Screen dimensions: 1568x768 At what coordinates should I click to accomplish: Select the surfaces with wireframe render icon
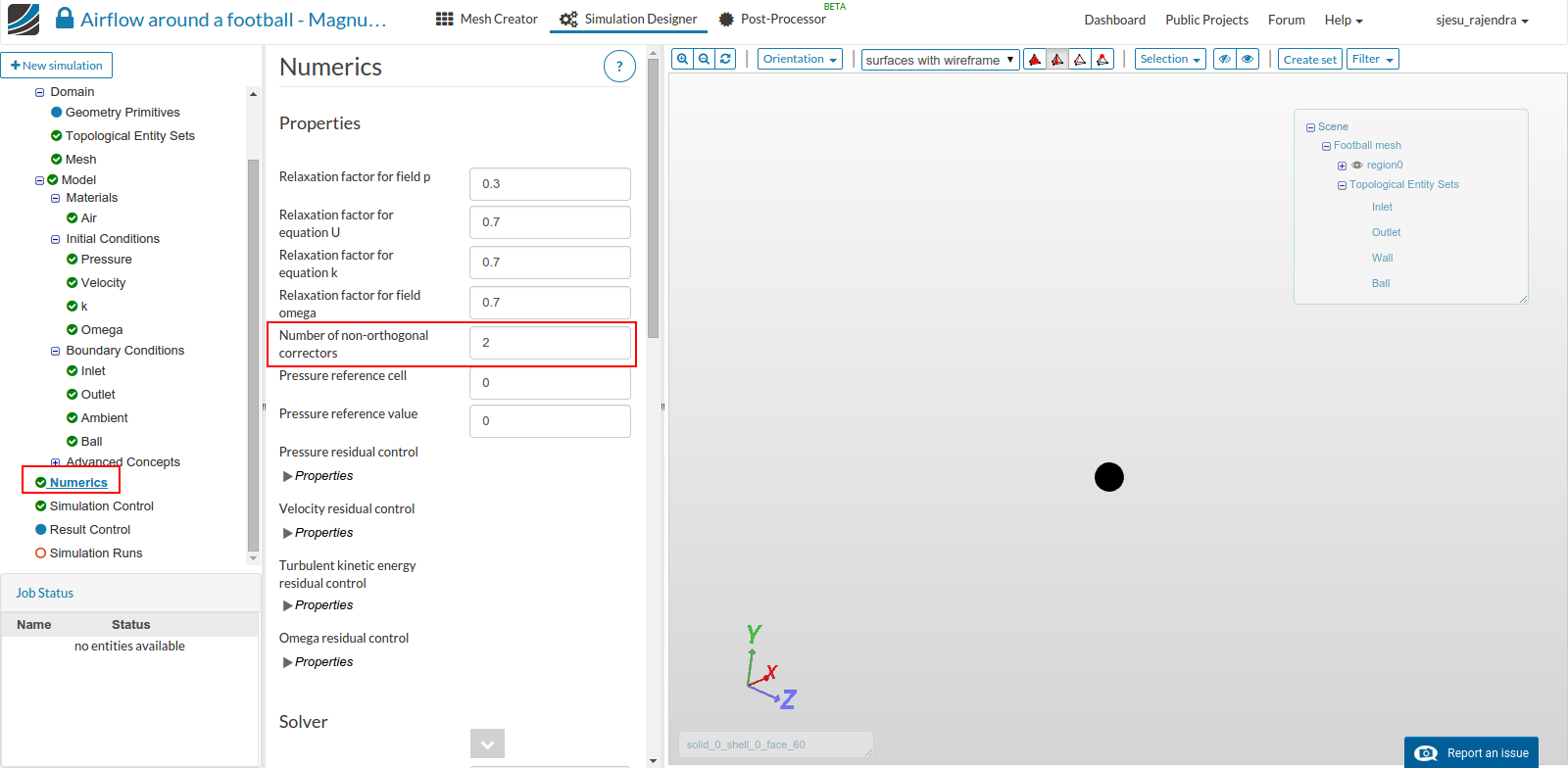click(1057, 60)
